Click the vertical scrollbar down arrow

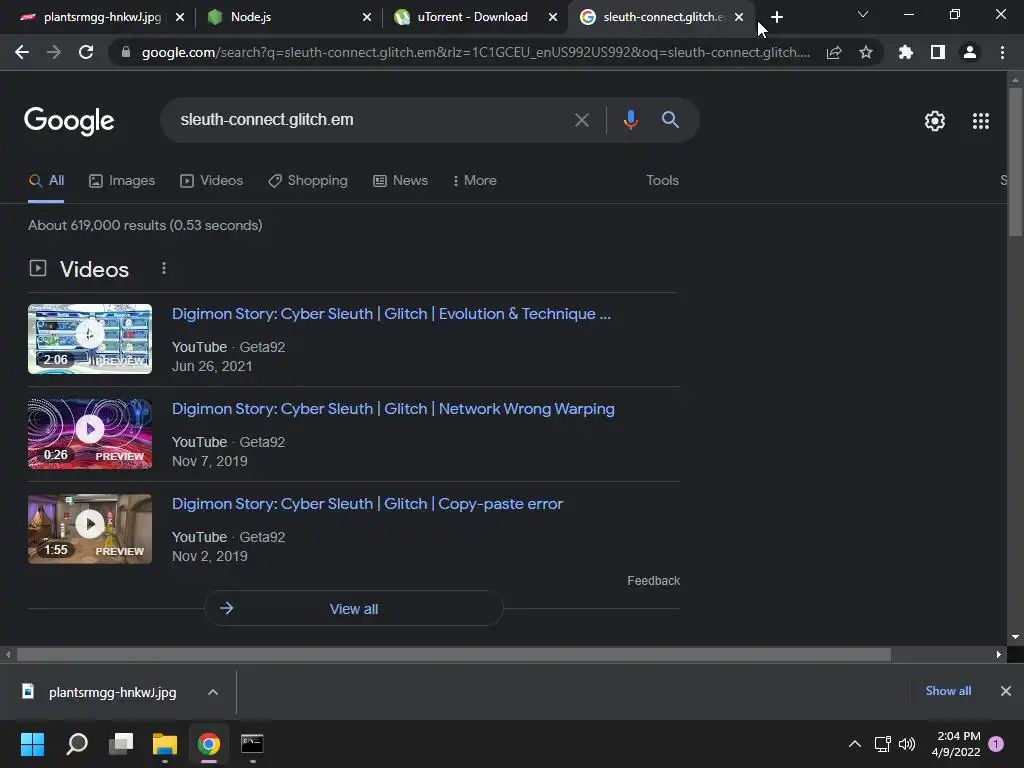pos(1015,637)
